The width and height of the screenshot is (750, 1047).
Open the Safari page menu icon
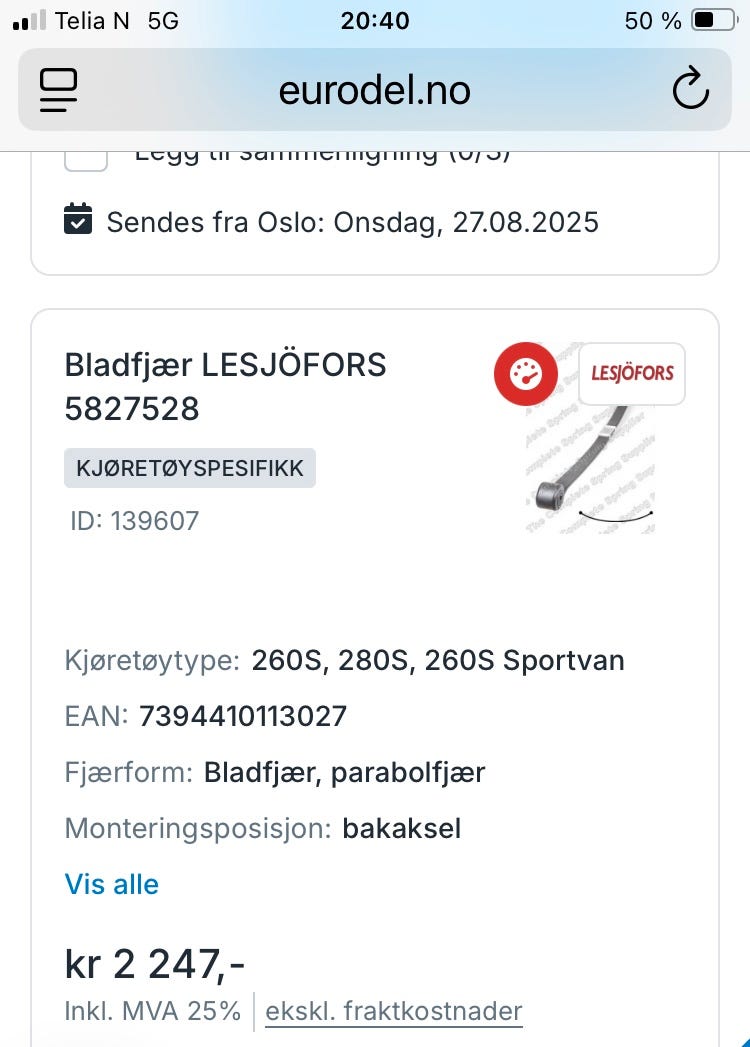59,91
